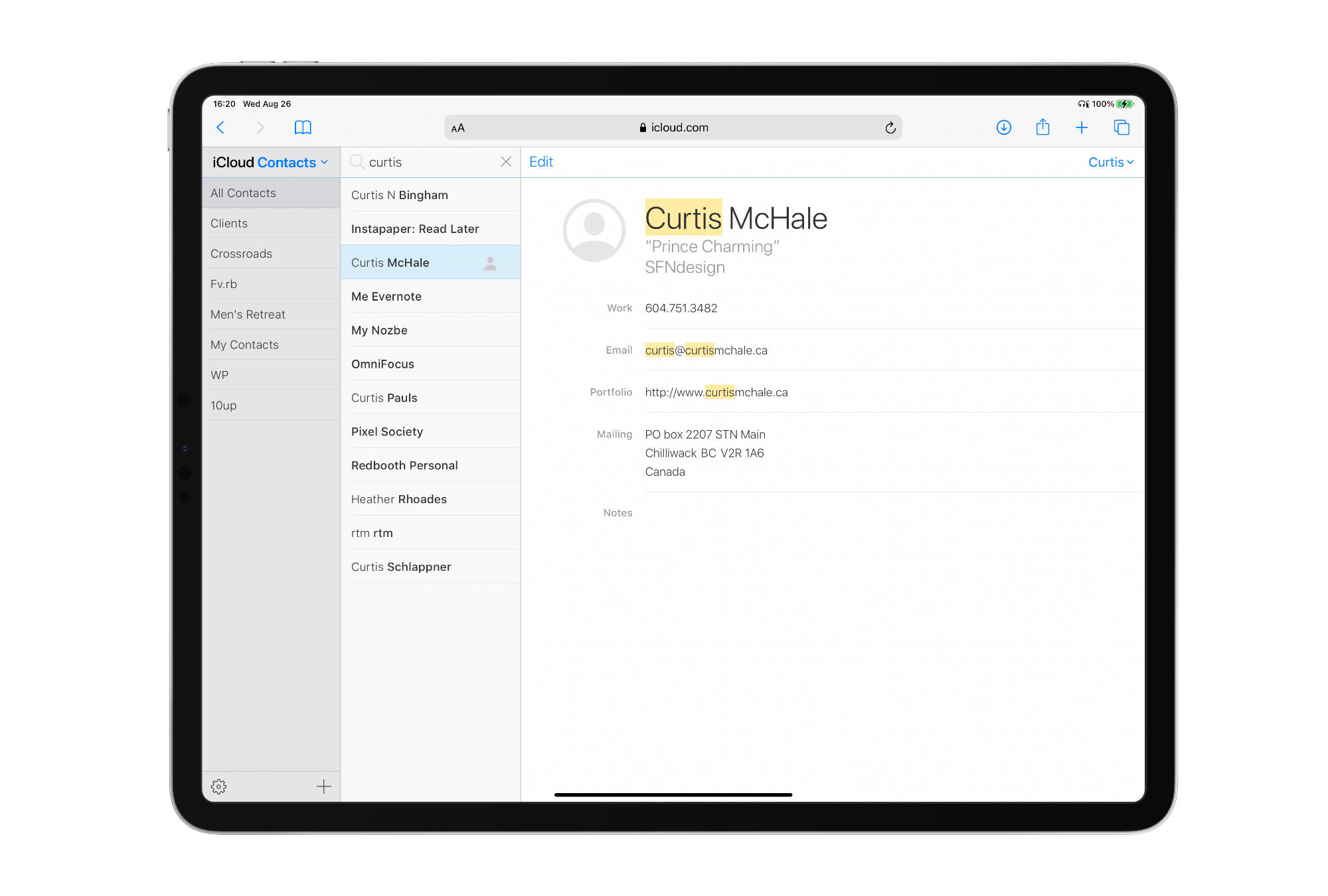
Task: Click the magnifier icon in the search bar
Action: tap(357, 161)
